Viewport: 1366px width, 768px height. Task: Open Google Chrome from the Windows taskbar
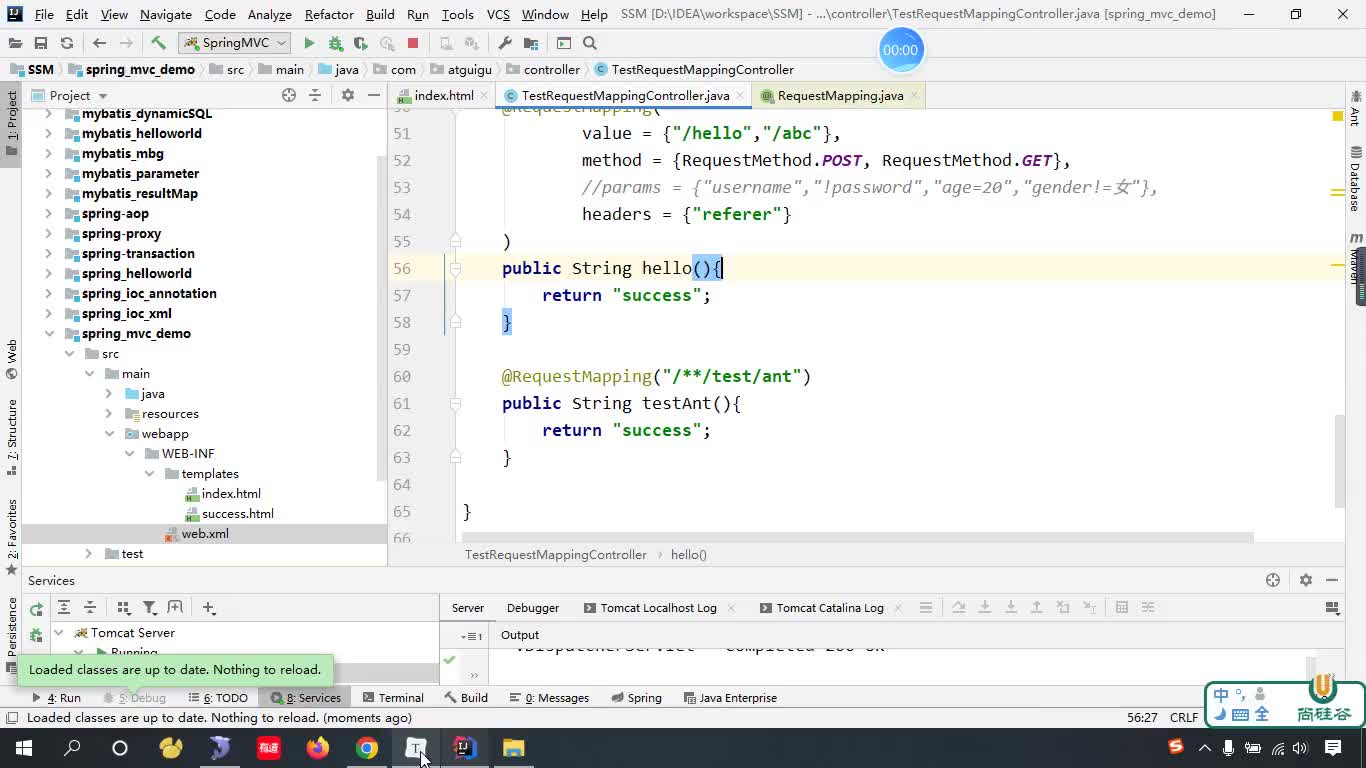coord(367,748)
